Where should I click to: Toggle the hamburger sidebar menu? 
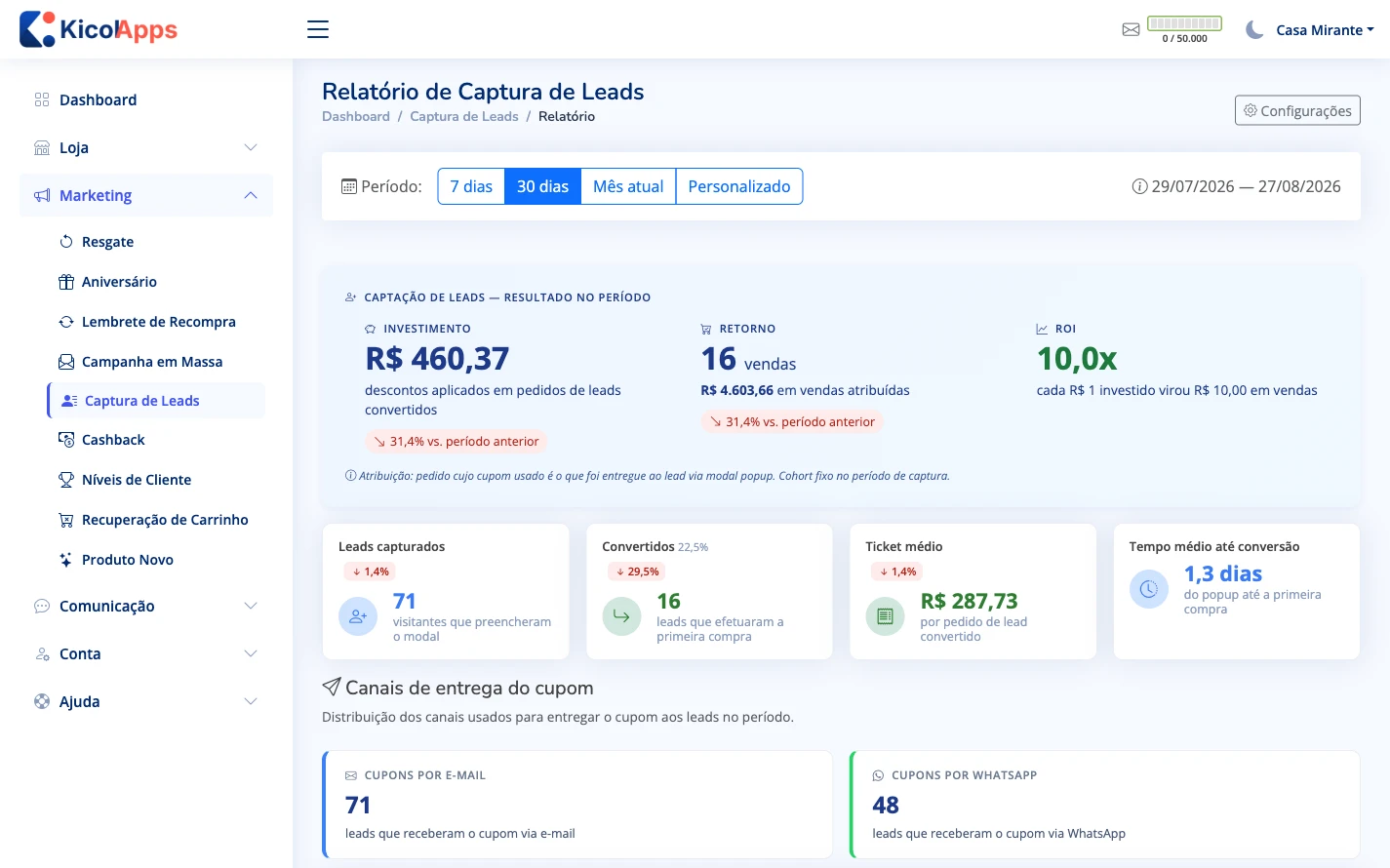[x=318, y=29]
